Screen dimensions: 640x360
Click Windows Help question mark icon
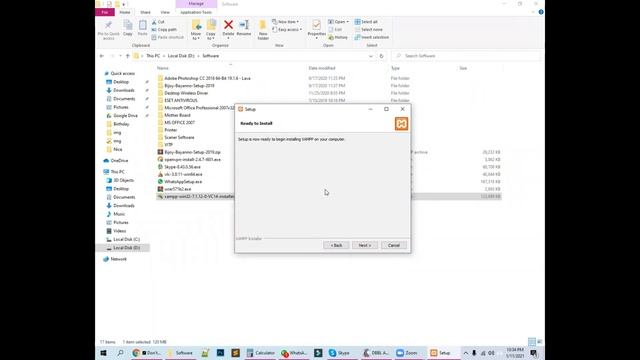[541, 12]
